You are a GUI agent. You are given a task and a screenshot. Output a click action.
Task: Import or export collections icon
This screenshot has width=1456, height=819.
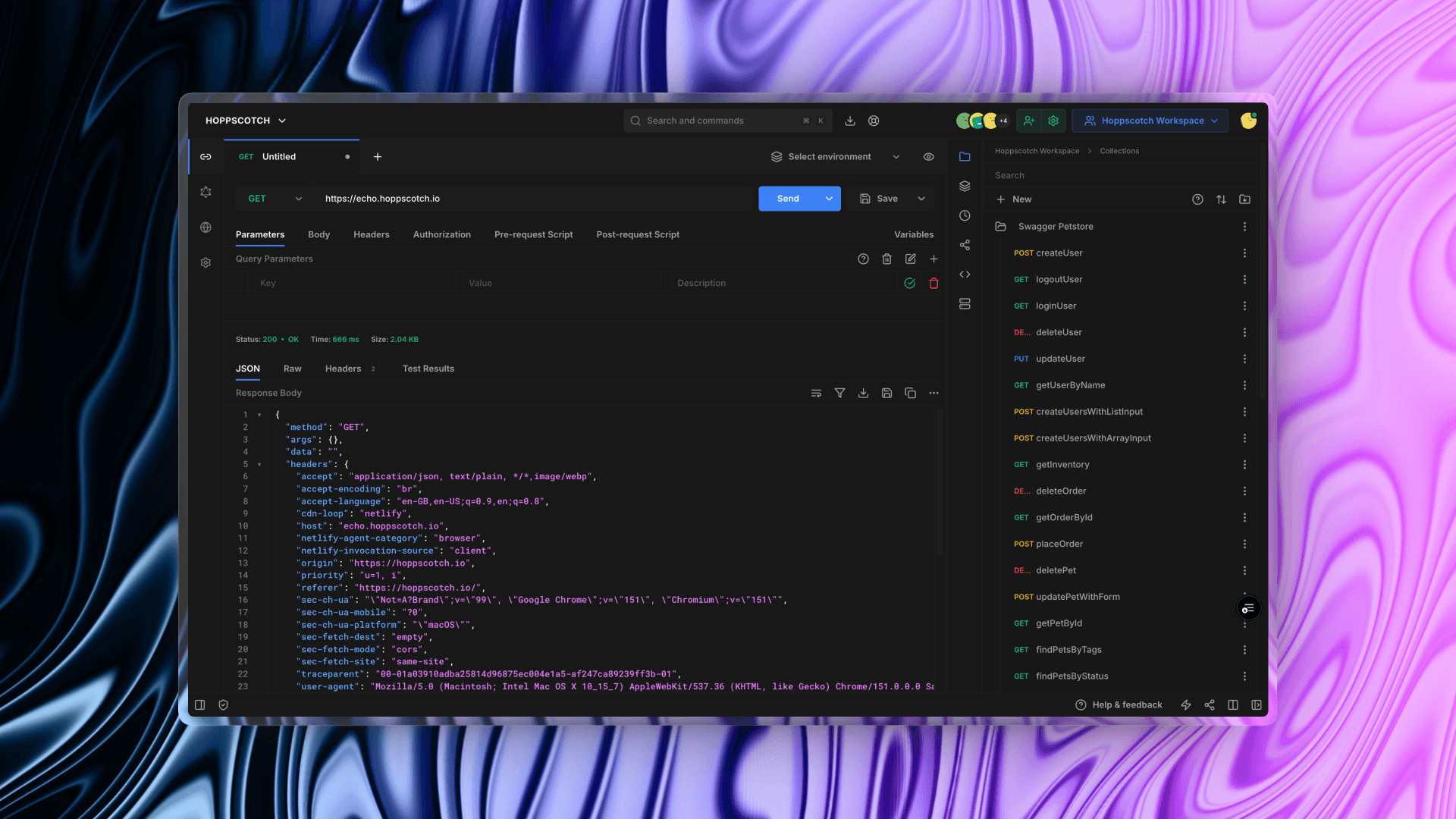pos(1244,199)
